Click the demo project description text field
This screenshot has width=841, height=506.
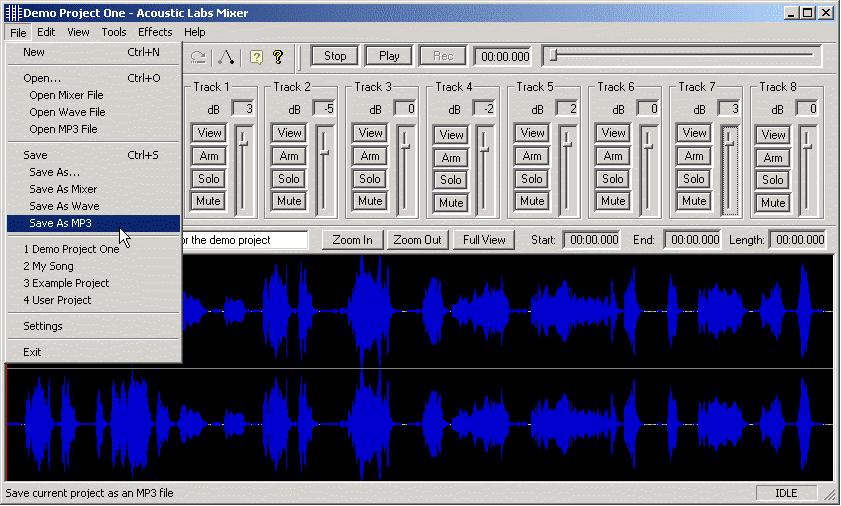(x=245, y=240)
